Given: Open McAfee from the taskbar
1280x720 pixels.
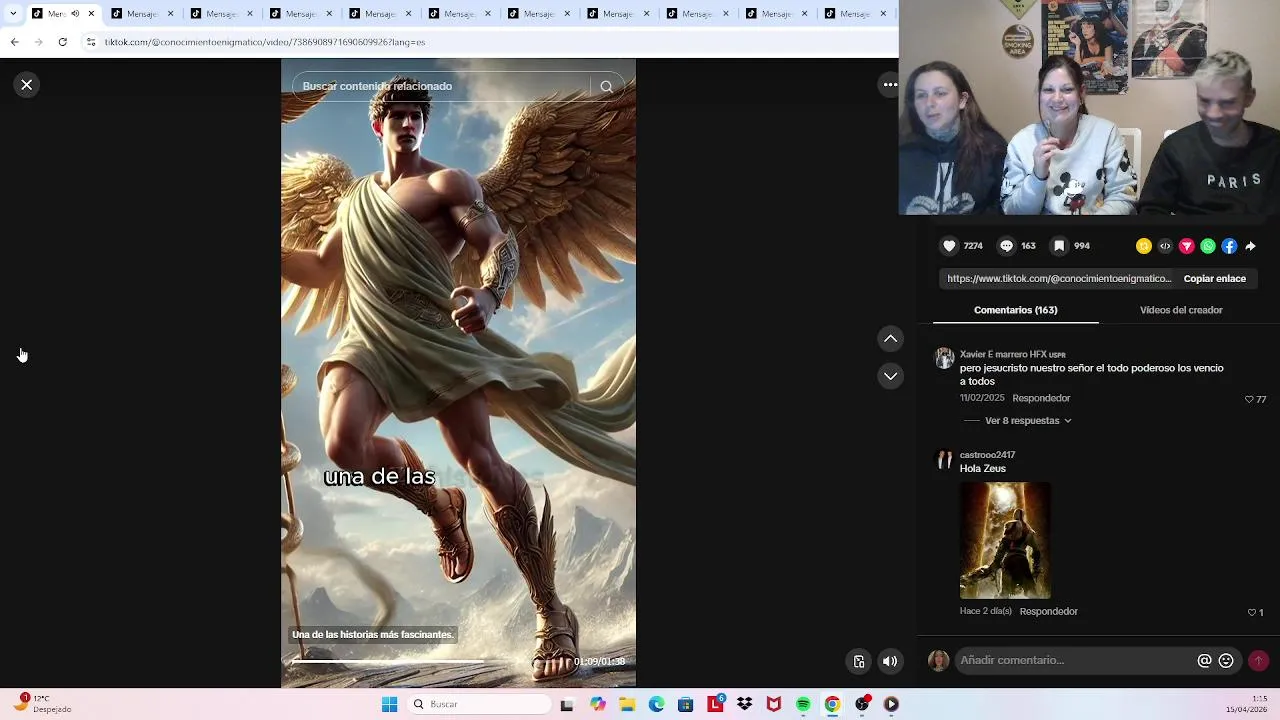Looking at the screenshot, I should click(x=773, y=704).
